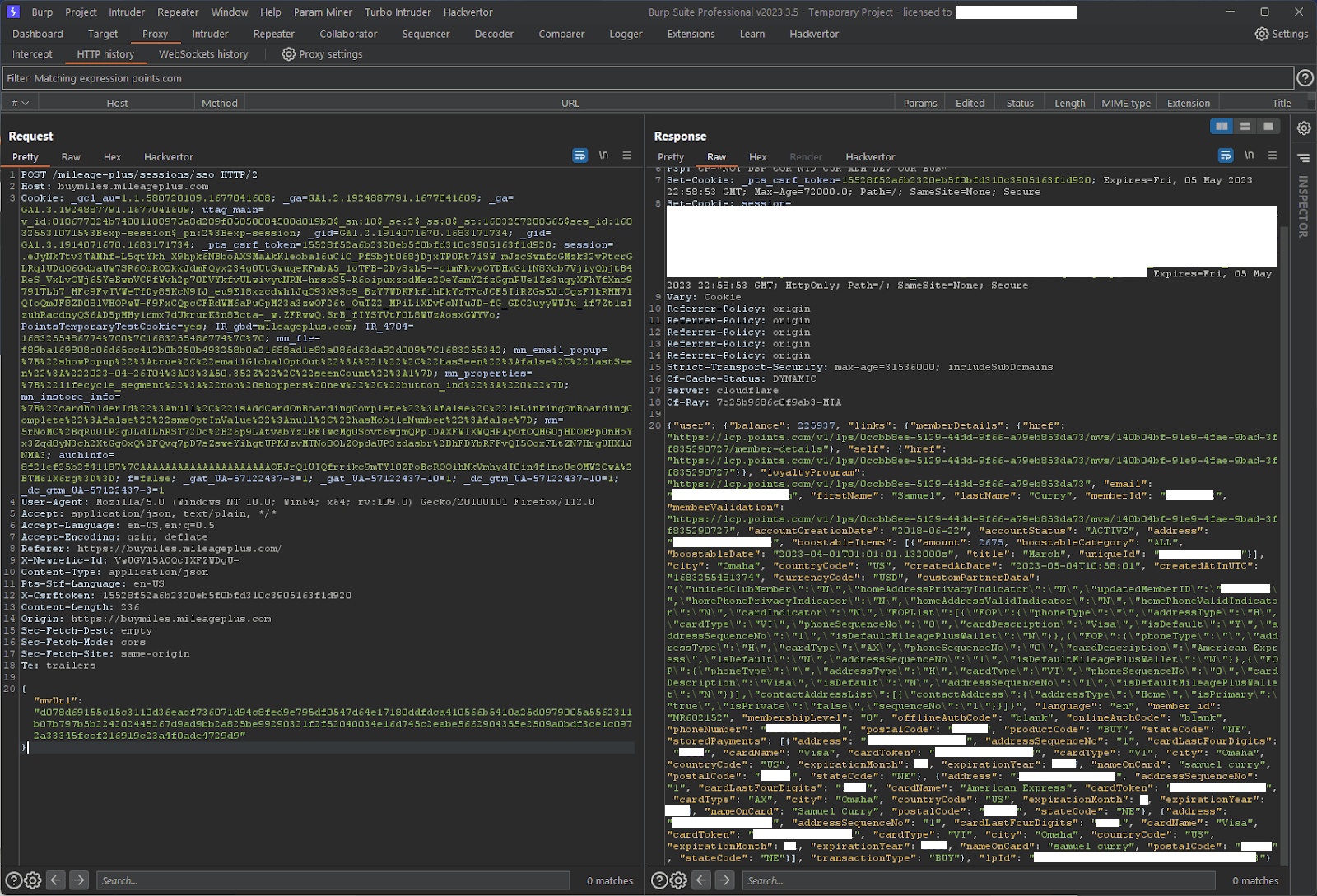Click the filter help question mark icon
The width and height of the screenshot is (1317, 896).
(x=1305, y=78)
